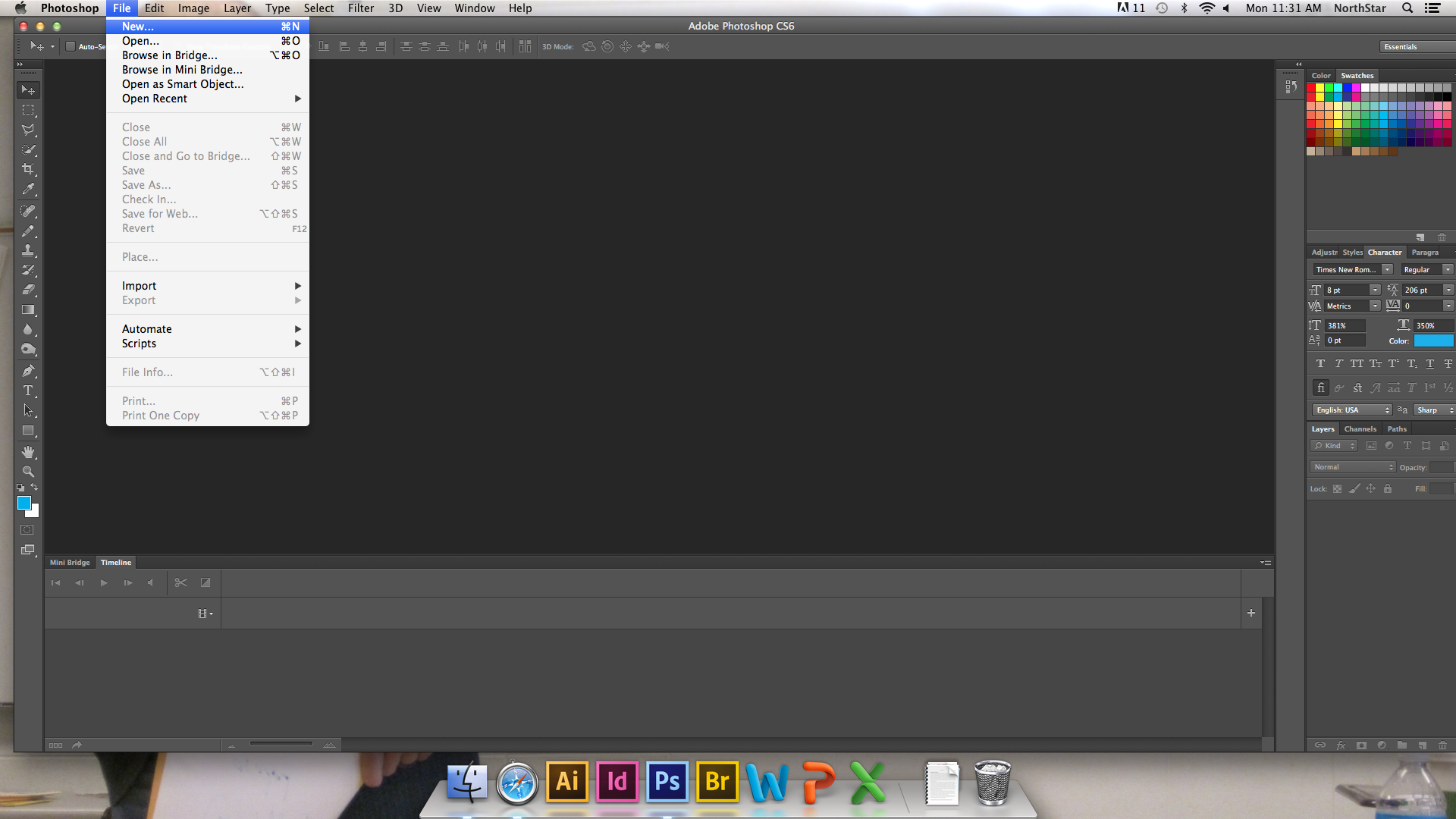The image size is (1456, 819).
Task: Select the Path Selection tool
Action: click(x=28, y=410)
